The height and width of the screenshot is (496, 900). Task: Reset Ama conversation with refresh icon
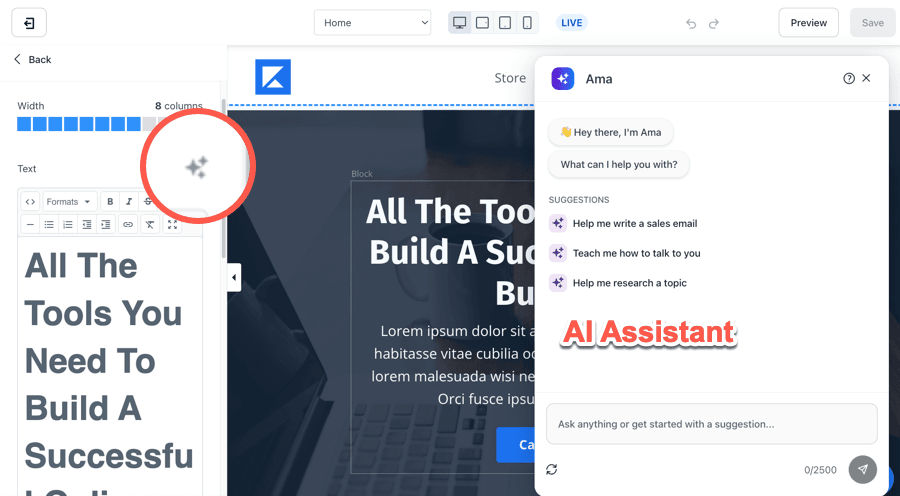point(552,470)
